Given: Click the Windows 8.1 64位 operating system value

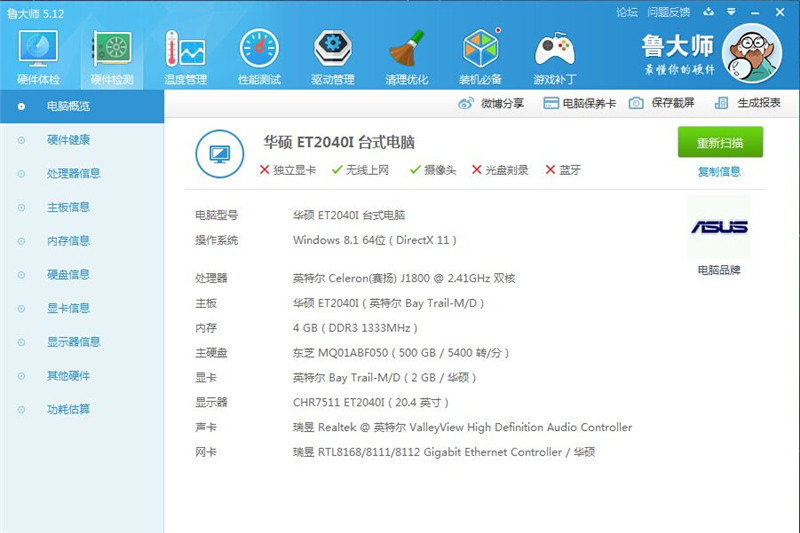Looking at the screenshot, I should coord(374,240).
